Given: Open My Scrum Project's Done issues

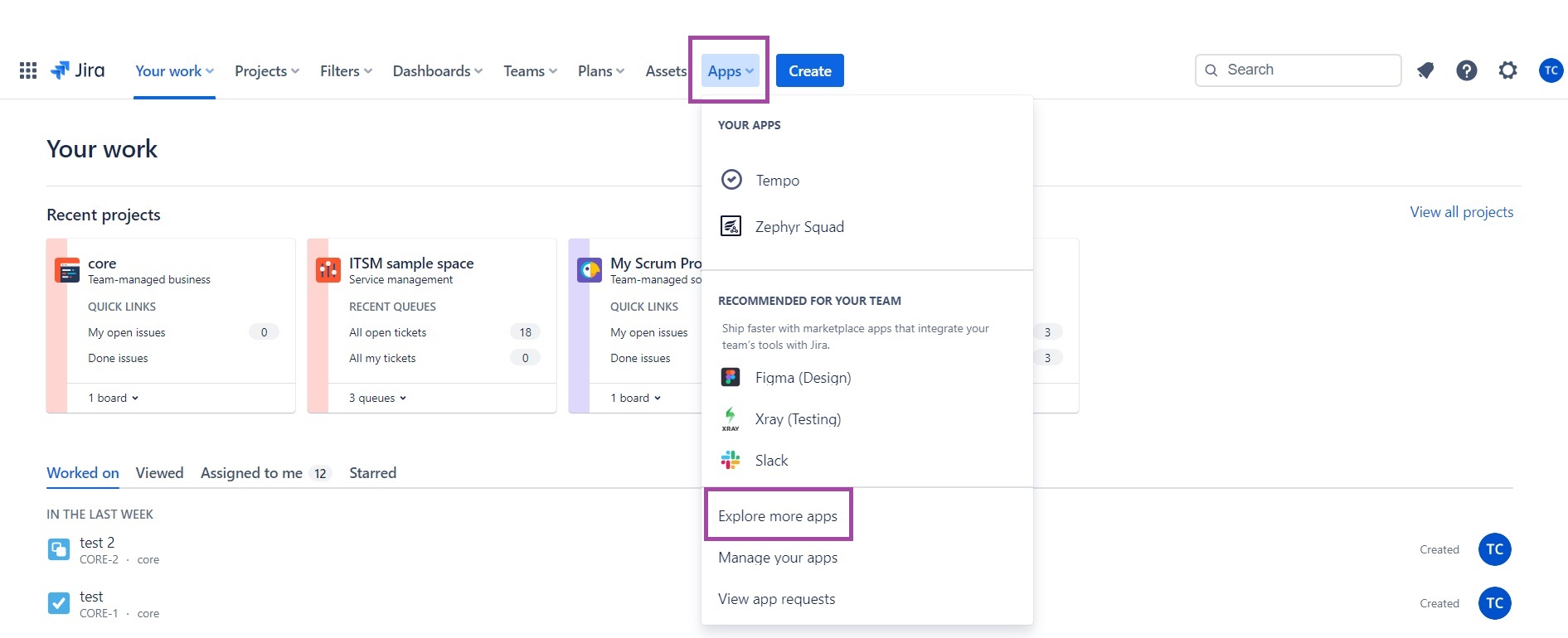Looking at the screenshot, I should 640,358.
